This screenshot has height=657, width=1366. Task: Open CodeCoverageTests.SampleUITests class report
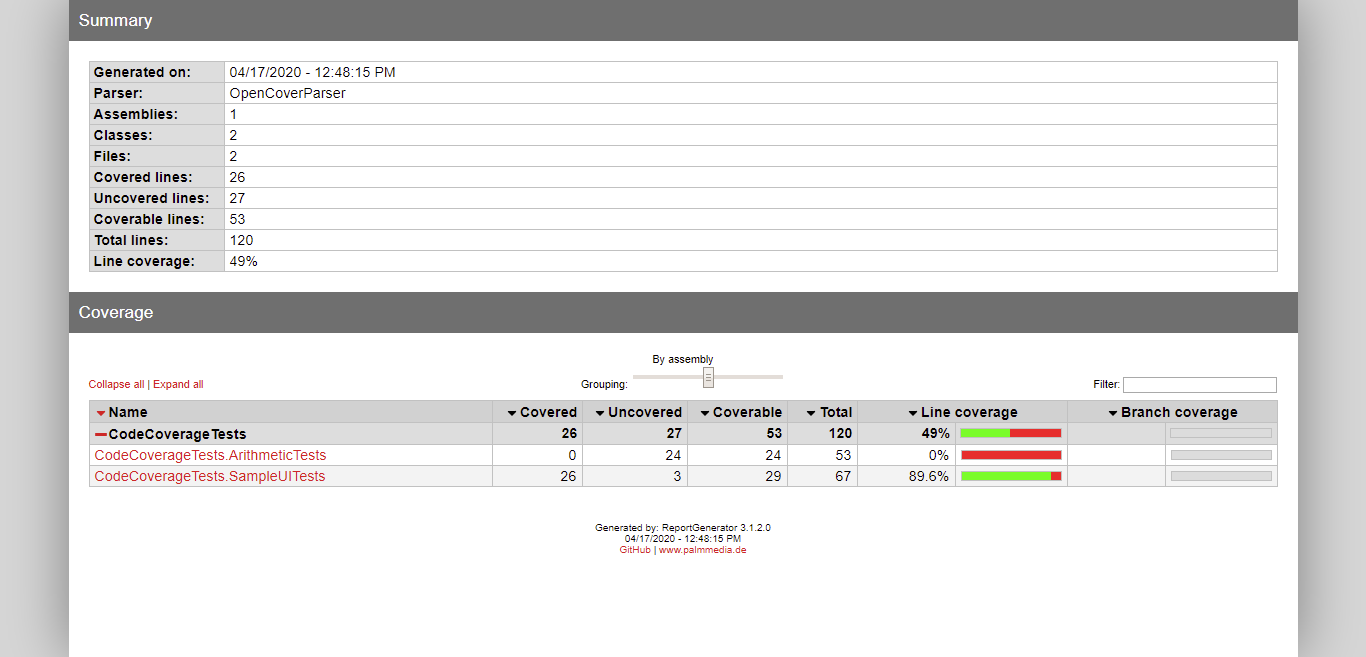click(210, 476)
